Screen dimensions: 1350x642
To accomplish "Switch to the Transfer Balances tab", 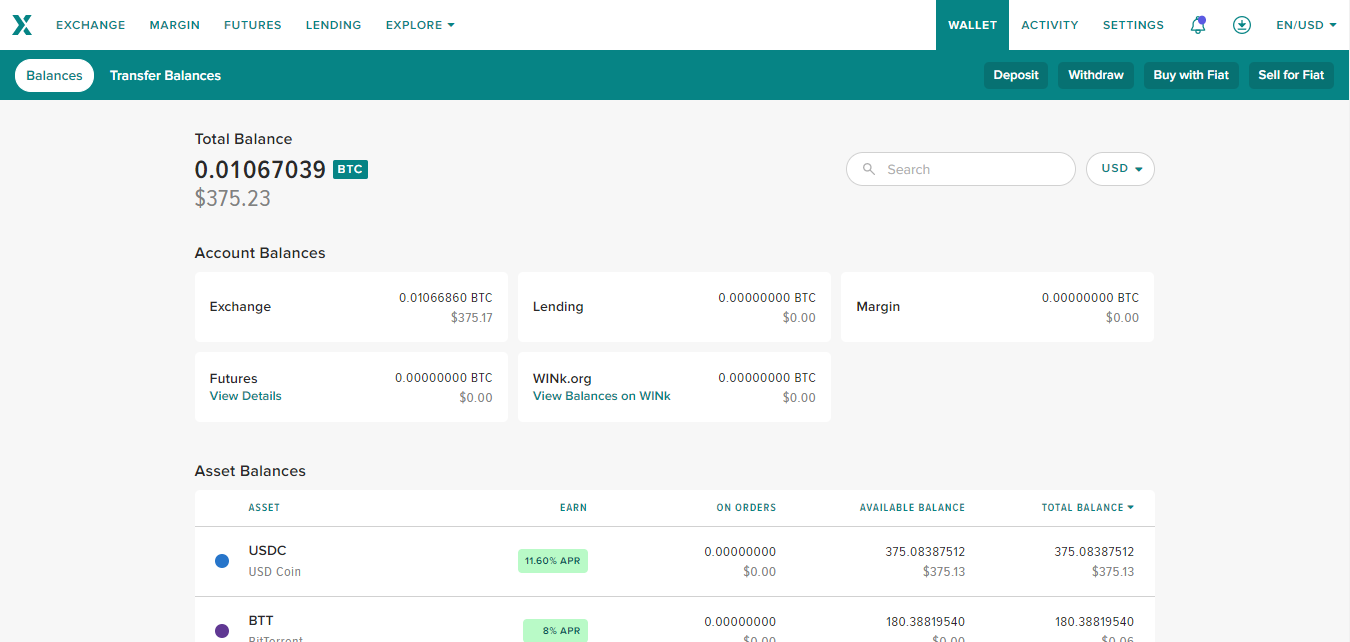I will [165, 76].
